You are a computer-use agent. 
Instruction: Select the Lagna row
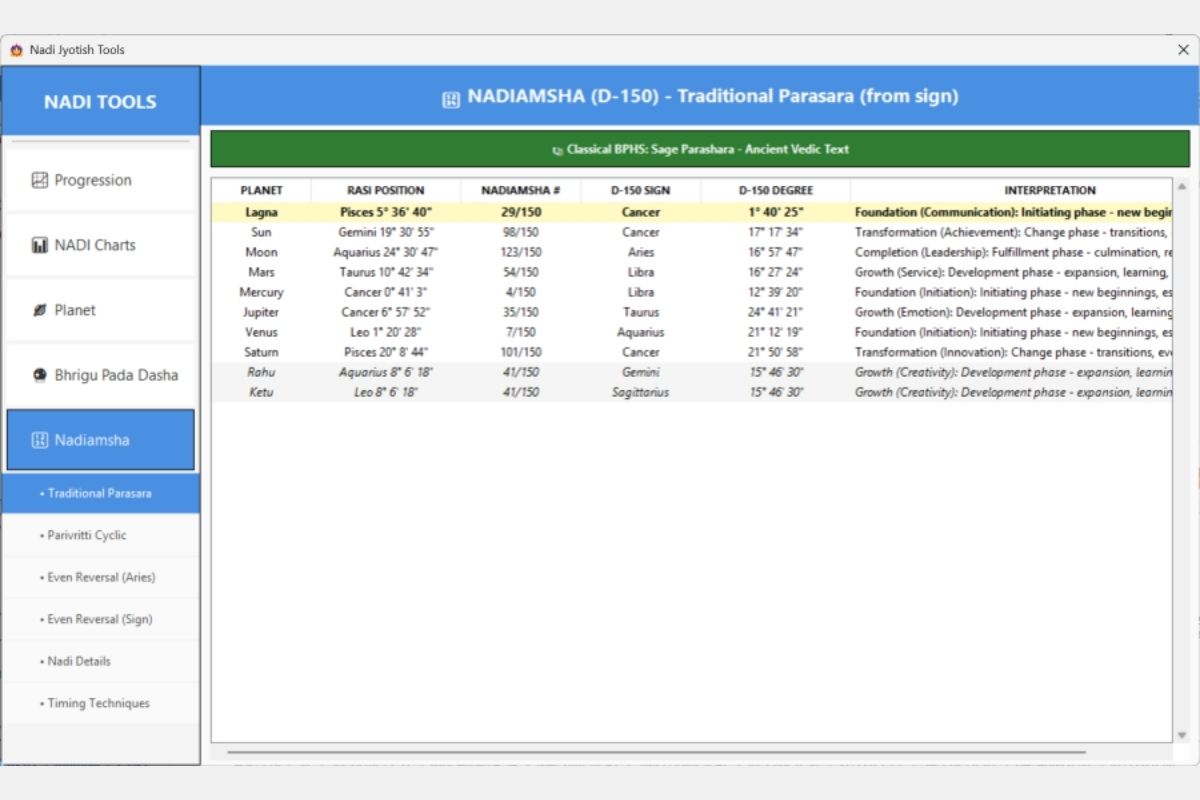(x=691, y=212)
